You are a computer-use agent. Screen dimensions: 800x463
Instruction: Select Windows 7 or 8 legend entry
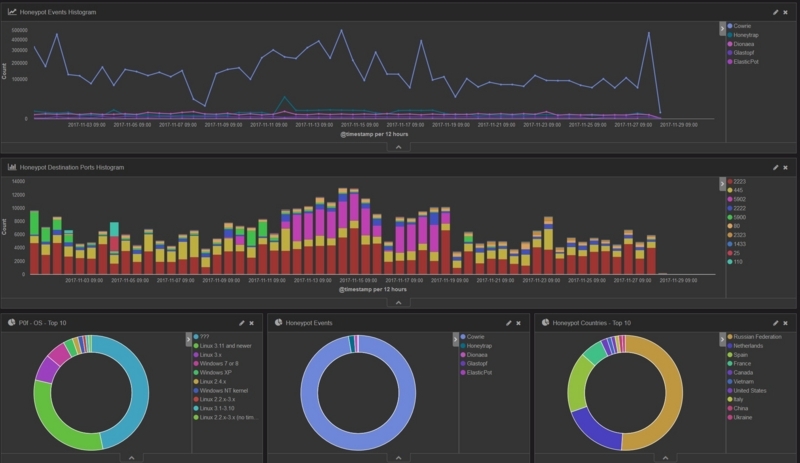[219, 364]
